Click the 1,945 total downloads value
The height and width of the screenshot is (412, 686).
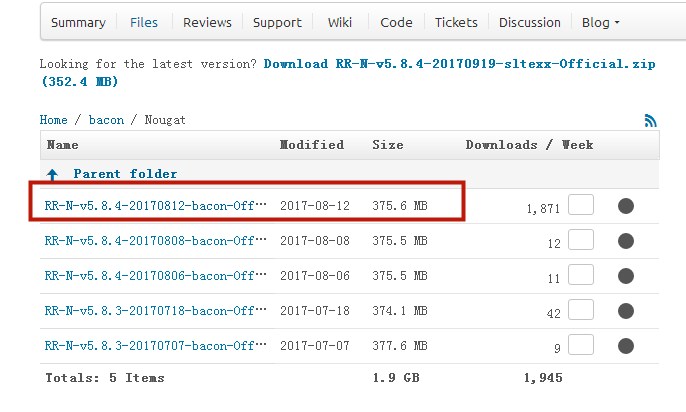pyautogui.click(x=543, y=377)
